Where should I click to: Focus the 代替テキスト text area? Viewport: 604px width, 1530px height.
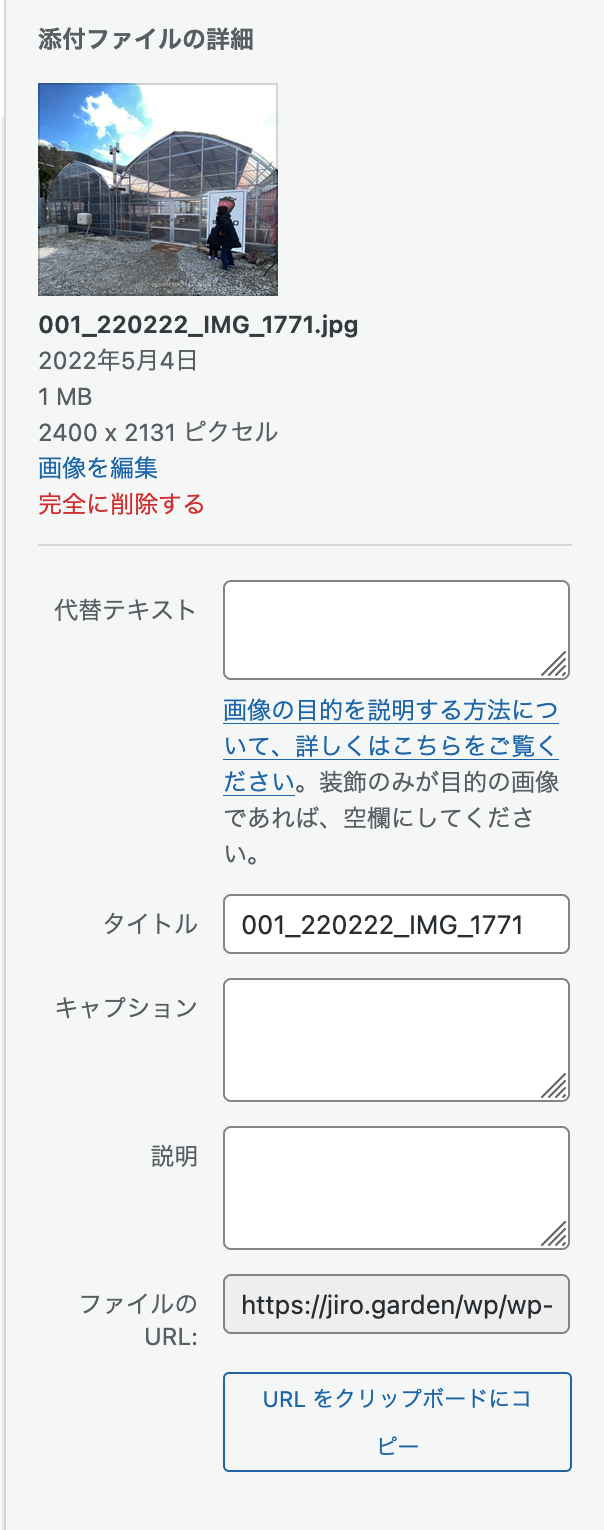coord(395,630)
